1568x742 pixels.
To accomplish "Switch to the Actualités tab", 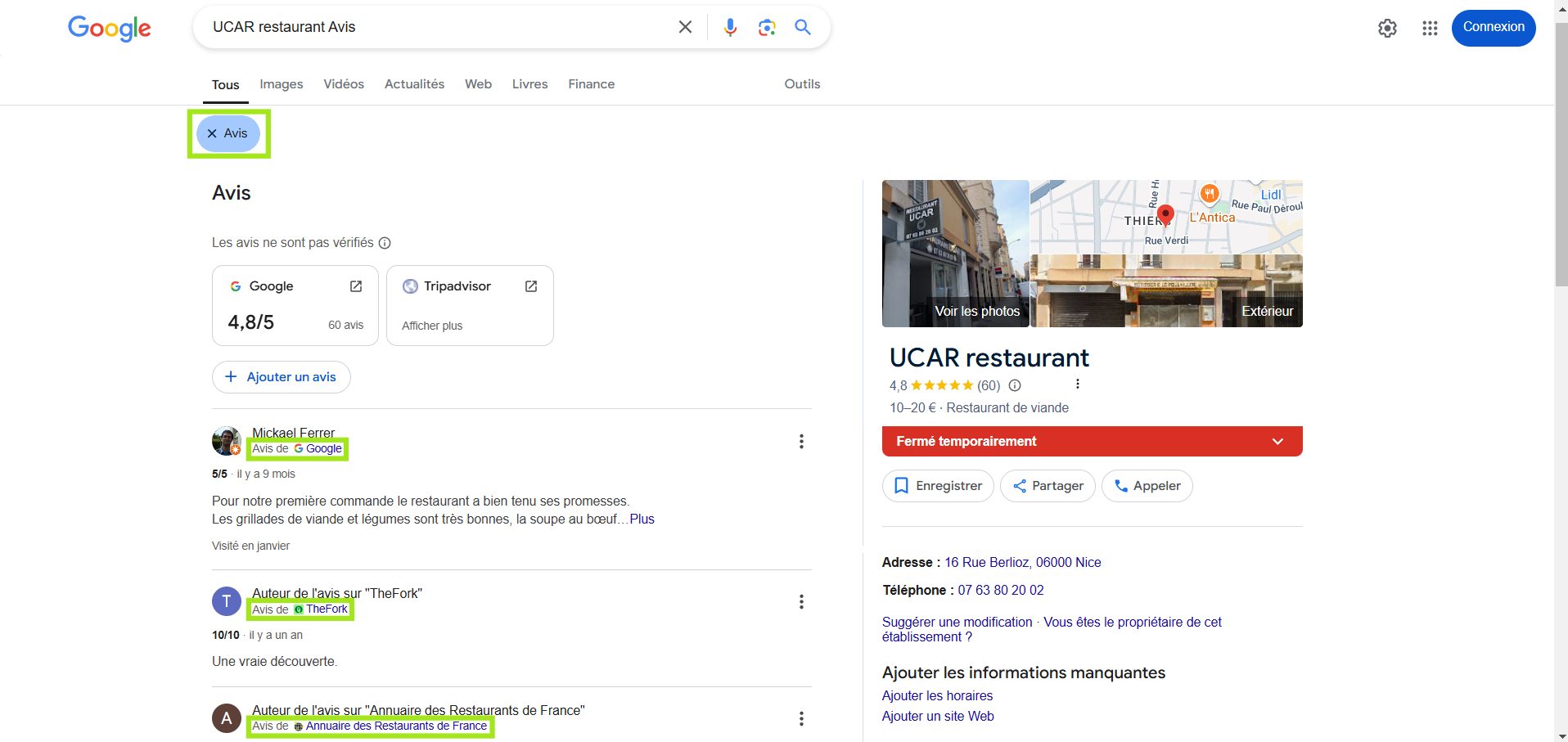I will (415, 84).
